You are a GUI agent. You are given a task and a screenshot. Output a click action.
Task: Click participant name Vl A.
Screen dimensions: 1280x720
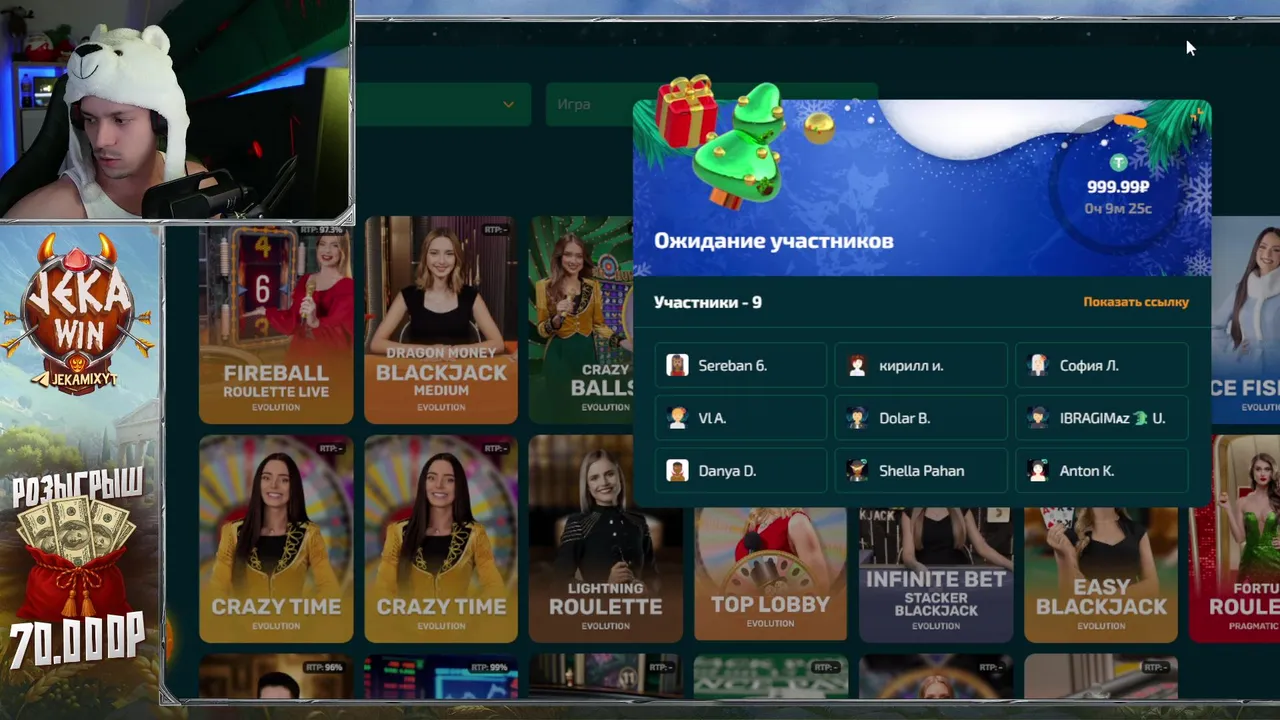pyautogui.click(x=712, y=418)
